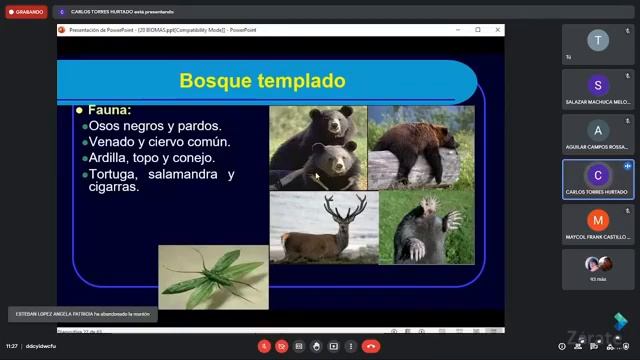Click the PowerPoint app icon in title bar

(x=62, y=30)
